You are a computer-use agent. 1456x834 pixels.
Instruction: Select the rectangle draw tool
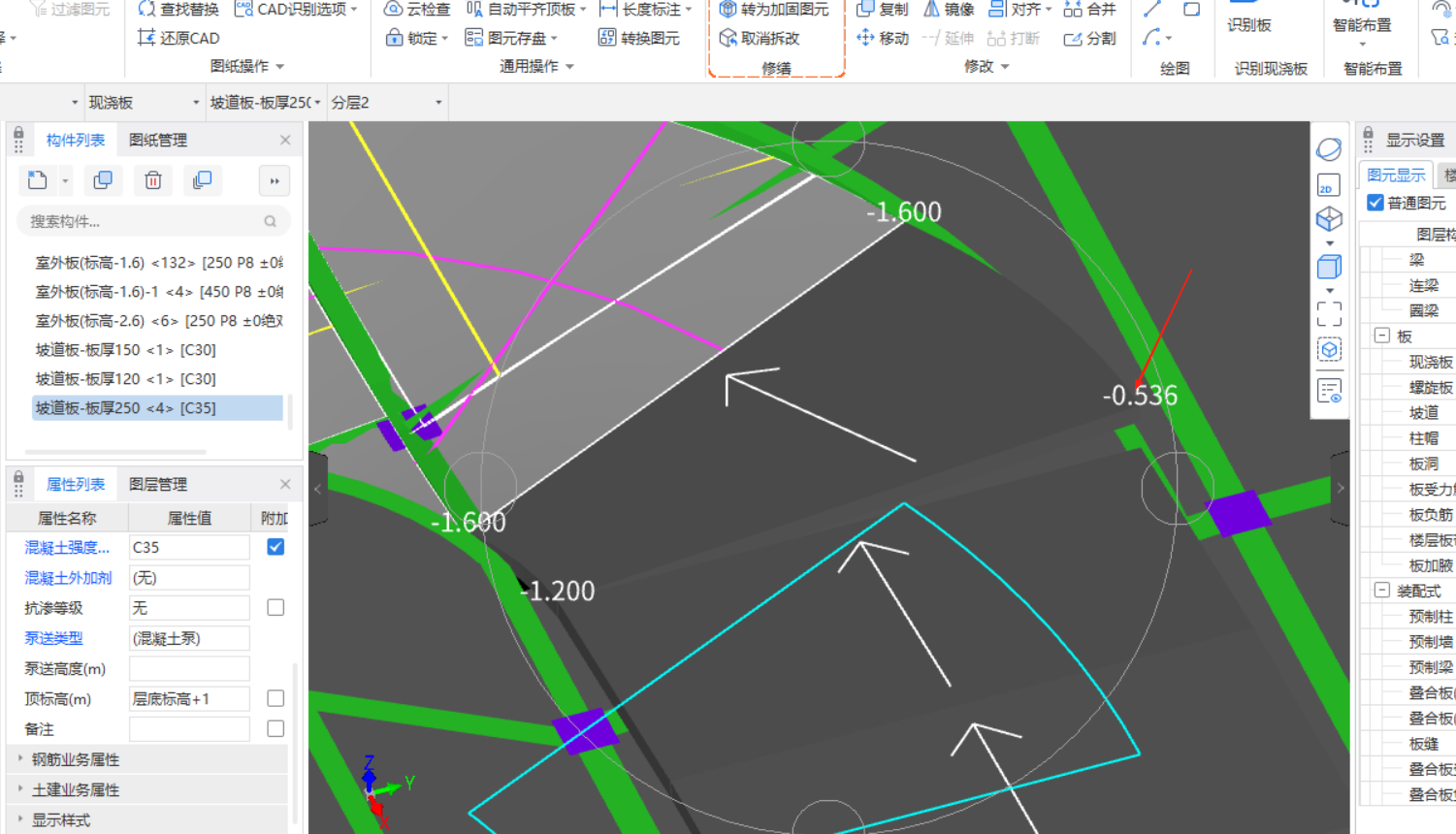1192,9
